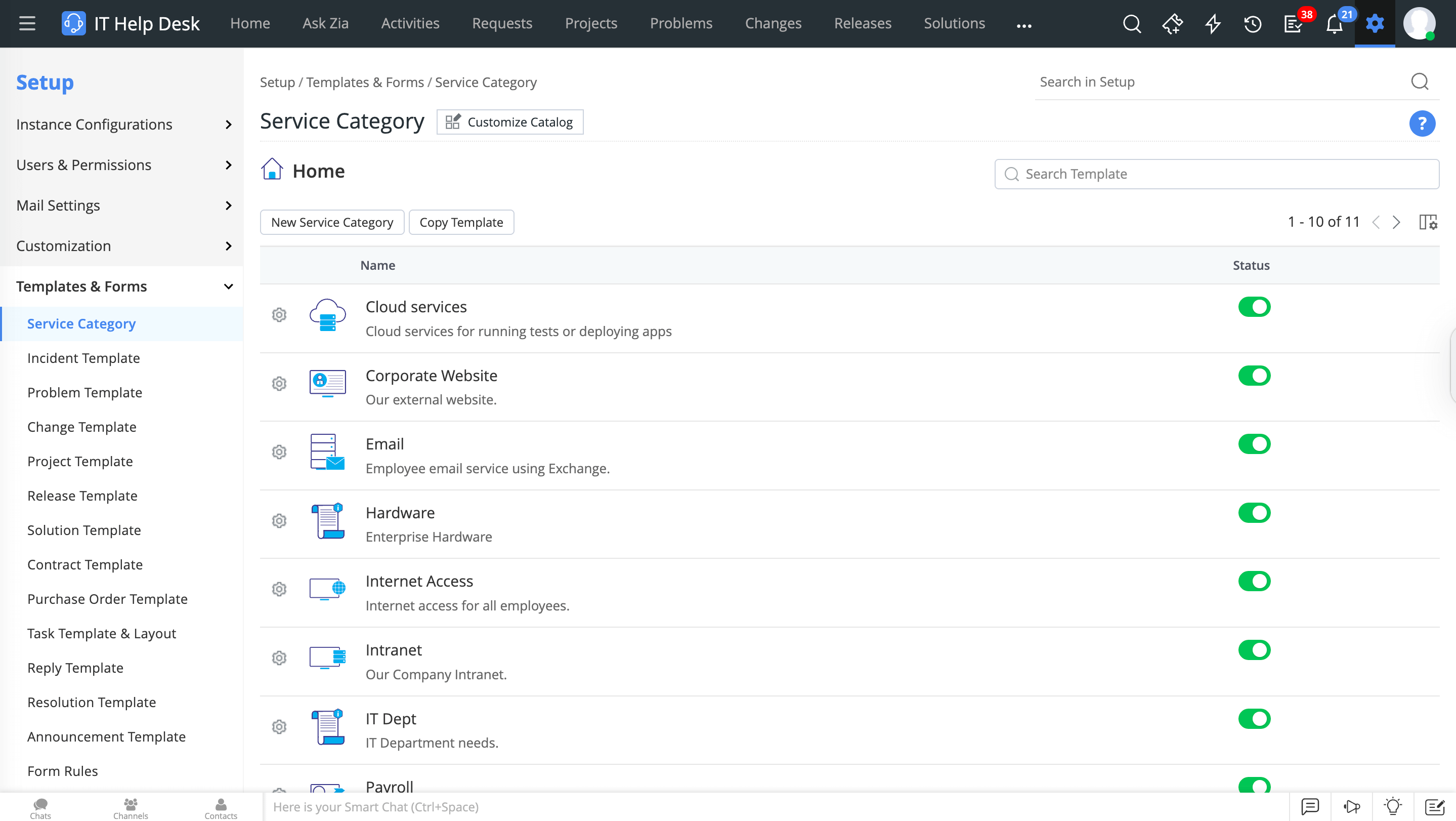Image resolution: width=1456 pixels, height=821 pixels.
Task: Disable the Cloud services status toggle
Action: tap(1254, 307)
